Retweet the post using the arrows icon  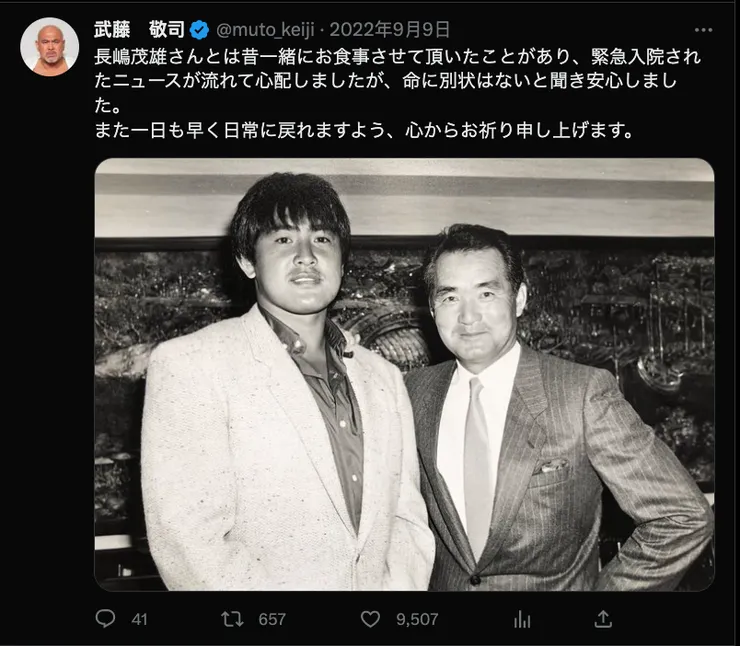[x=232, y=619]
